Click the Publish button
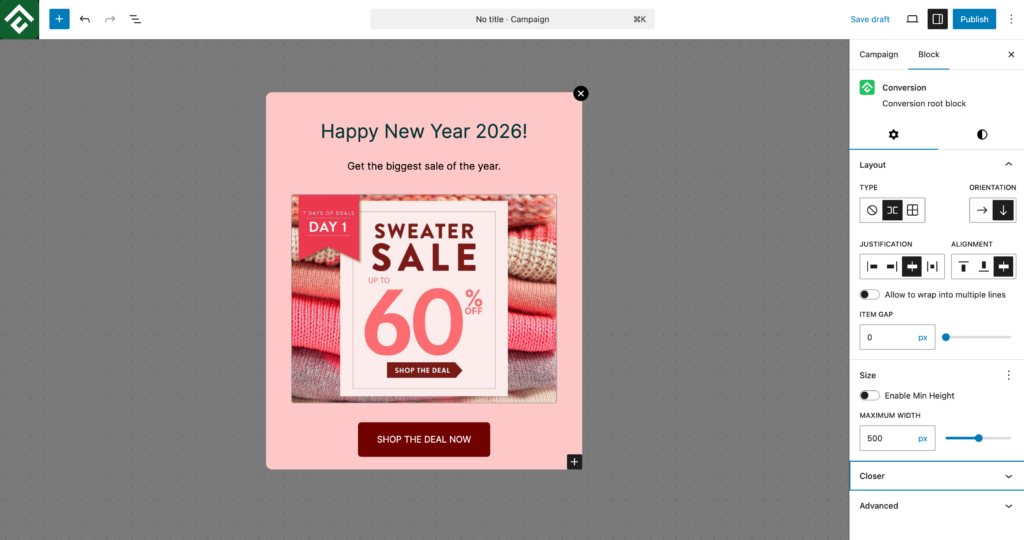The height and width of the screenshot is (540, 1024). [974, 19]
